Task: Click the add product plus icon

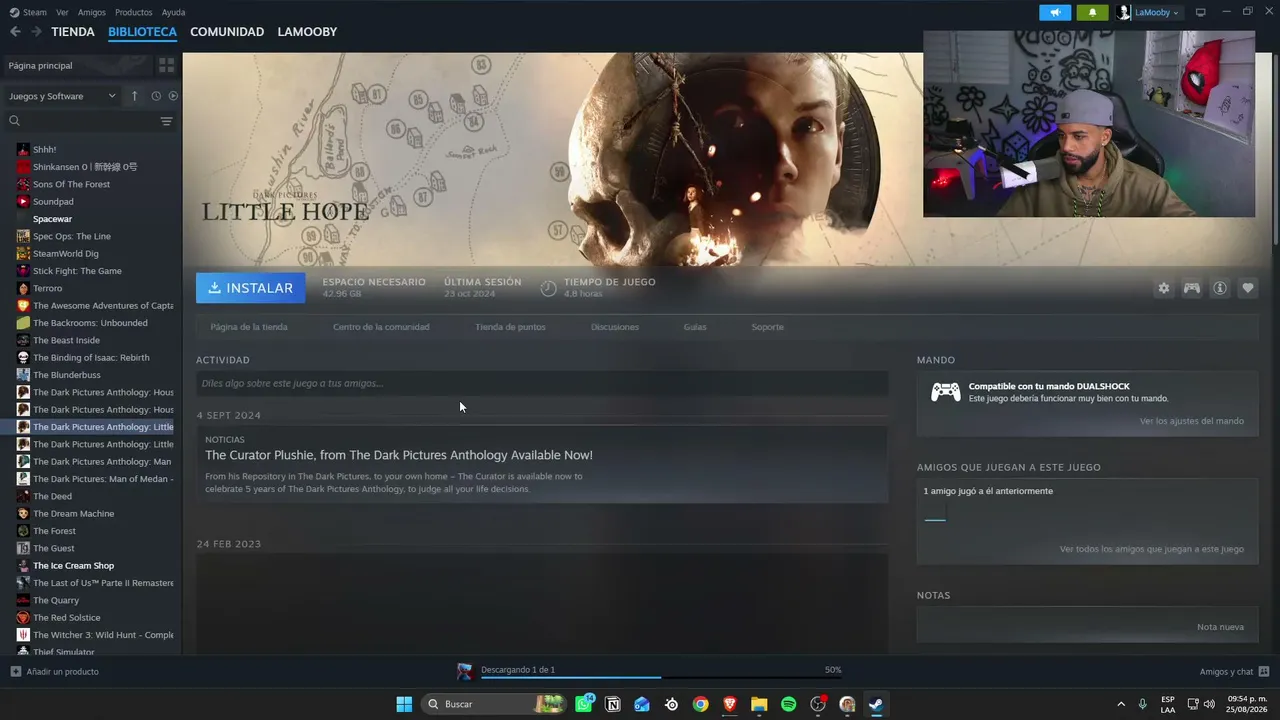Action: [x=15, y=672]
